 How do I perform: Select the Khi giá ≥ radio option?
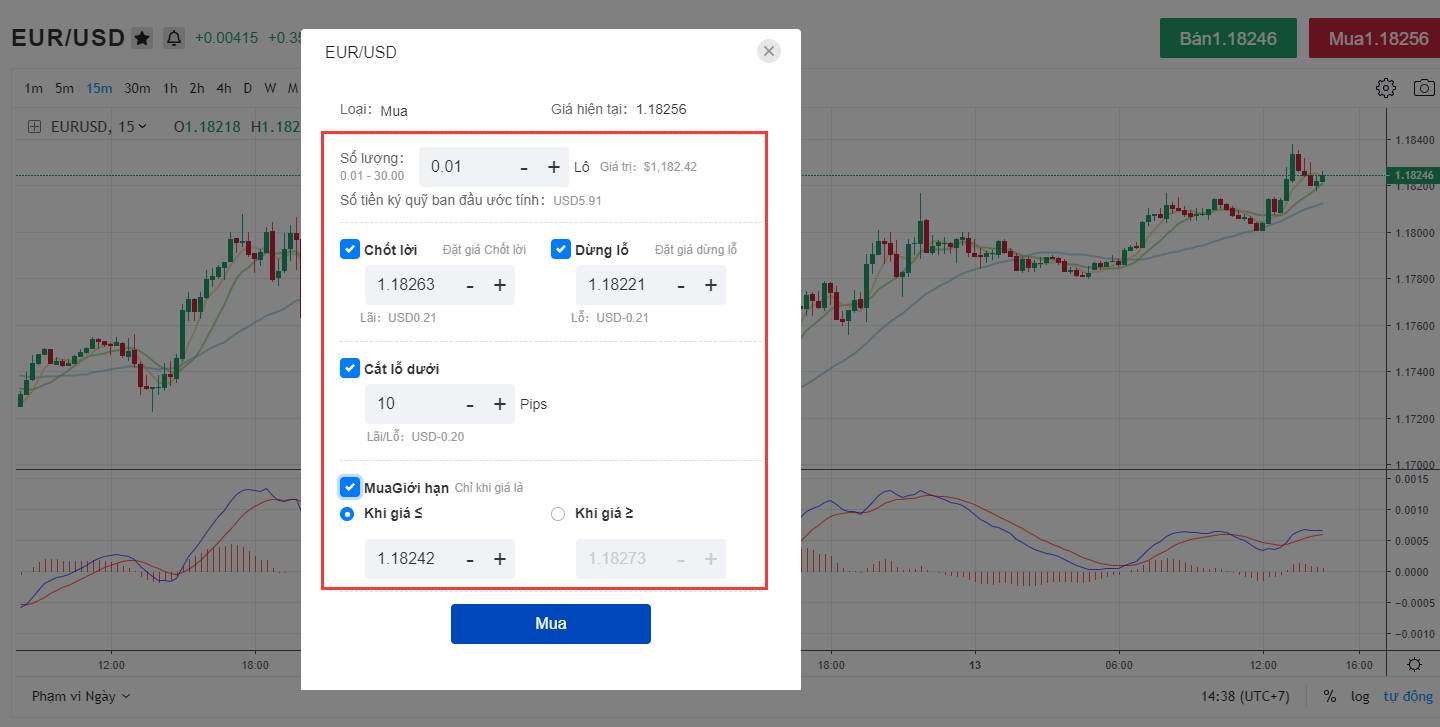pos(558,514)
